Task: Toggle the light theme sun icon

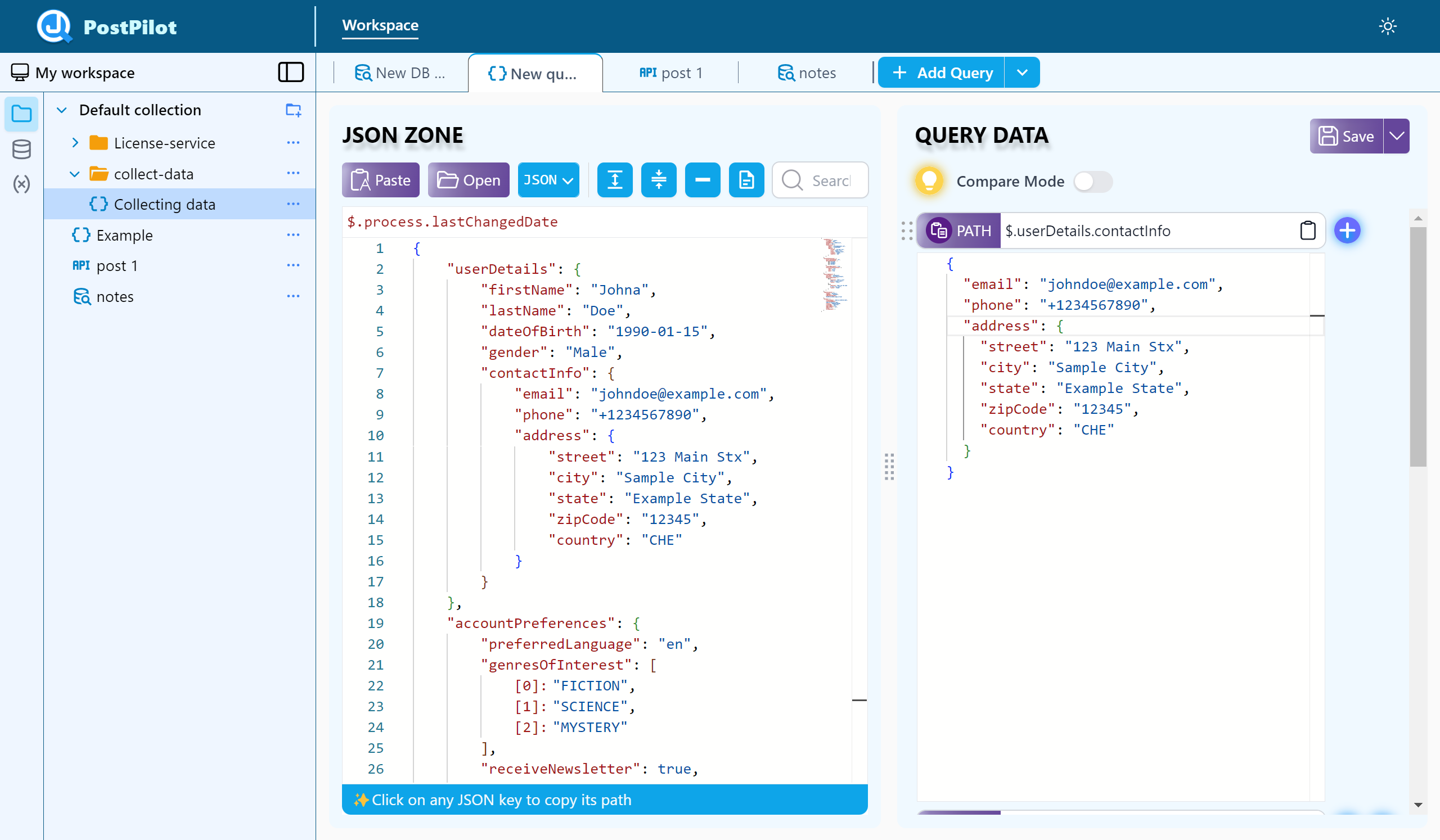Action: [x=1388, y=26]
